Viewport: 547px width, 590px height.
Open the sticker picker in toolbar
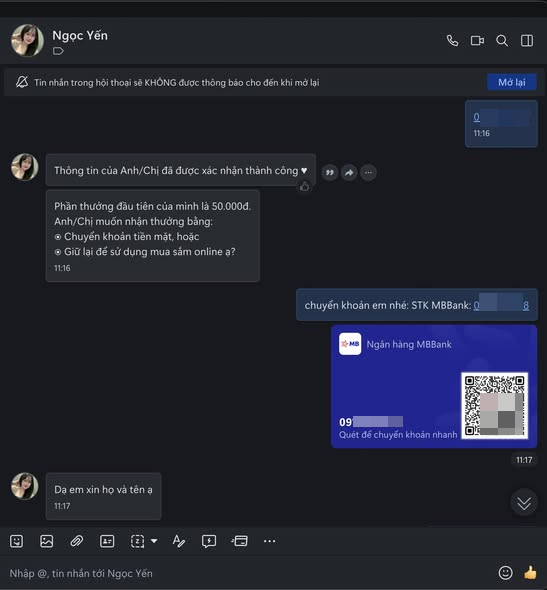click(x=17, y=541)
